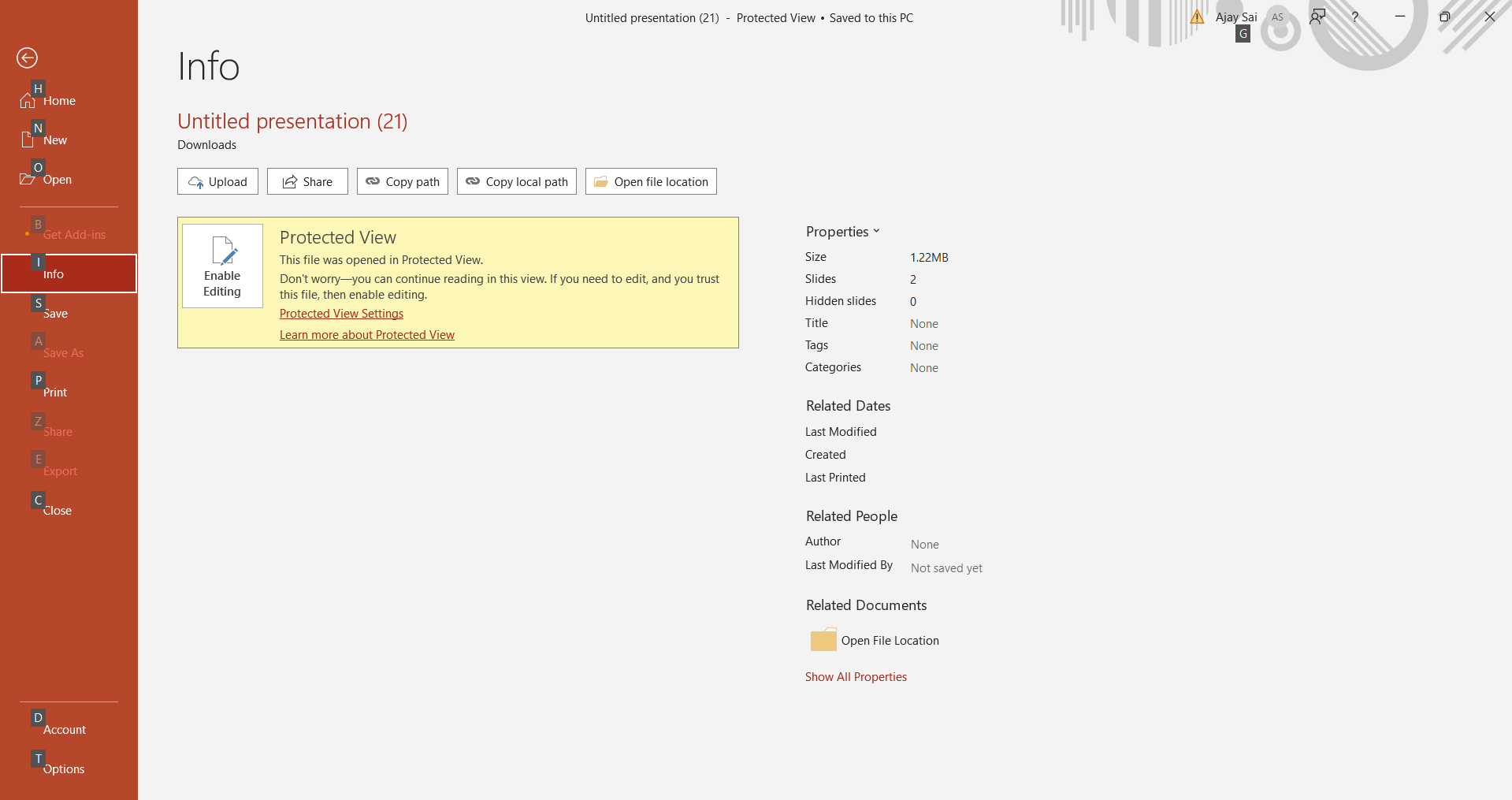The height and width of the screenshot is (800, 1512).
Task: Open the Help question mark icon
Action: point(1355,17)
